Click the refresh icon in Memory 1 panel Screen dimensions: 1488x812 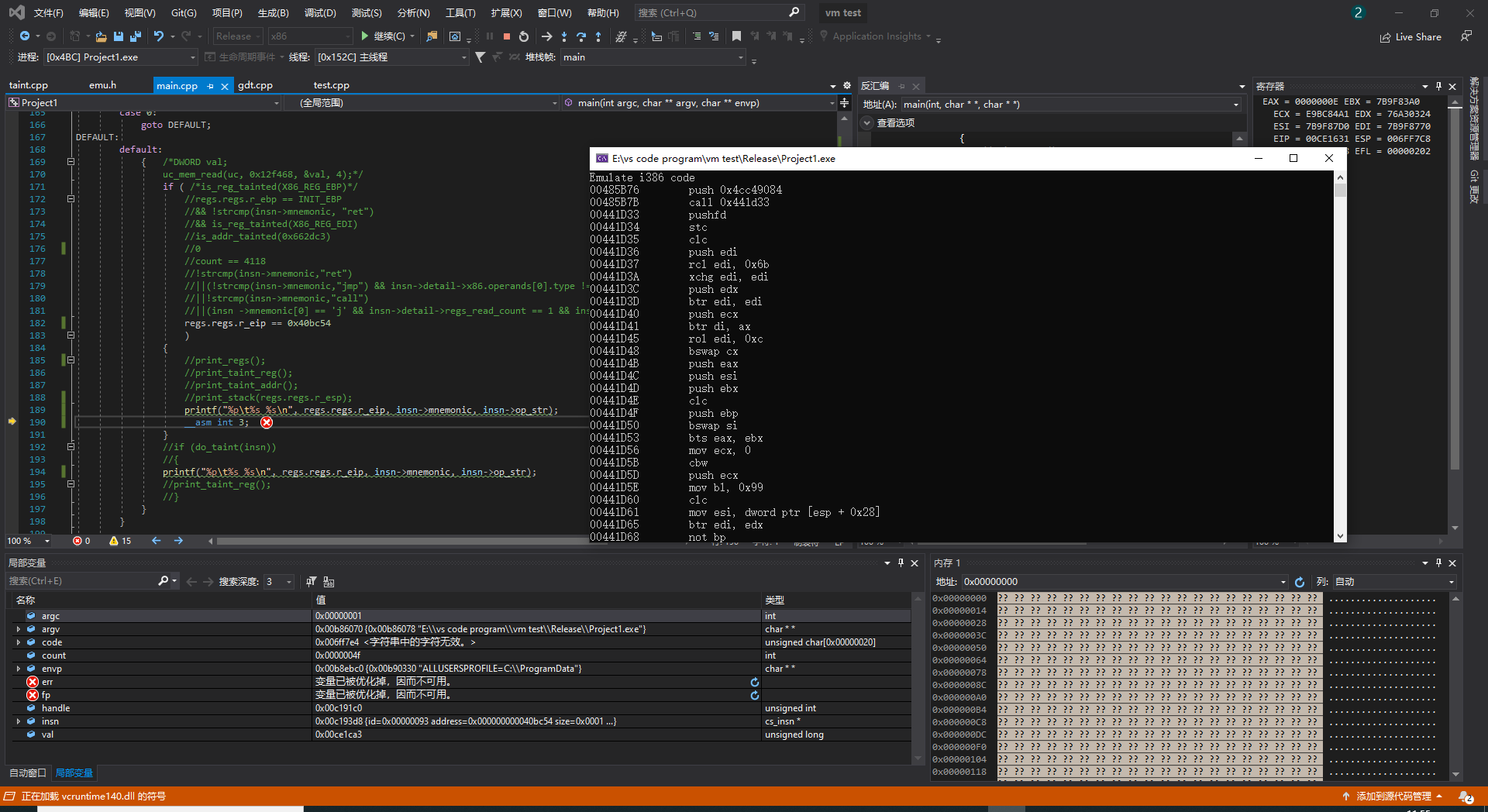[x=1300, y=582]
